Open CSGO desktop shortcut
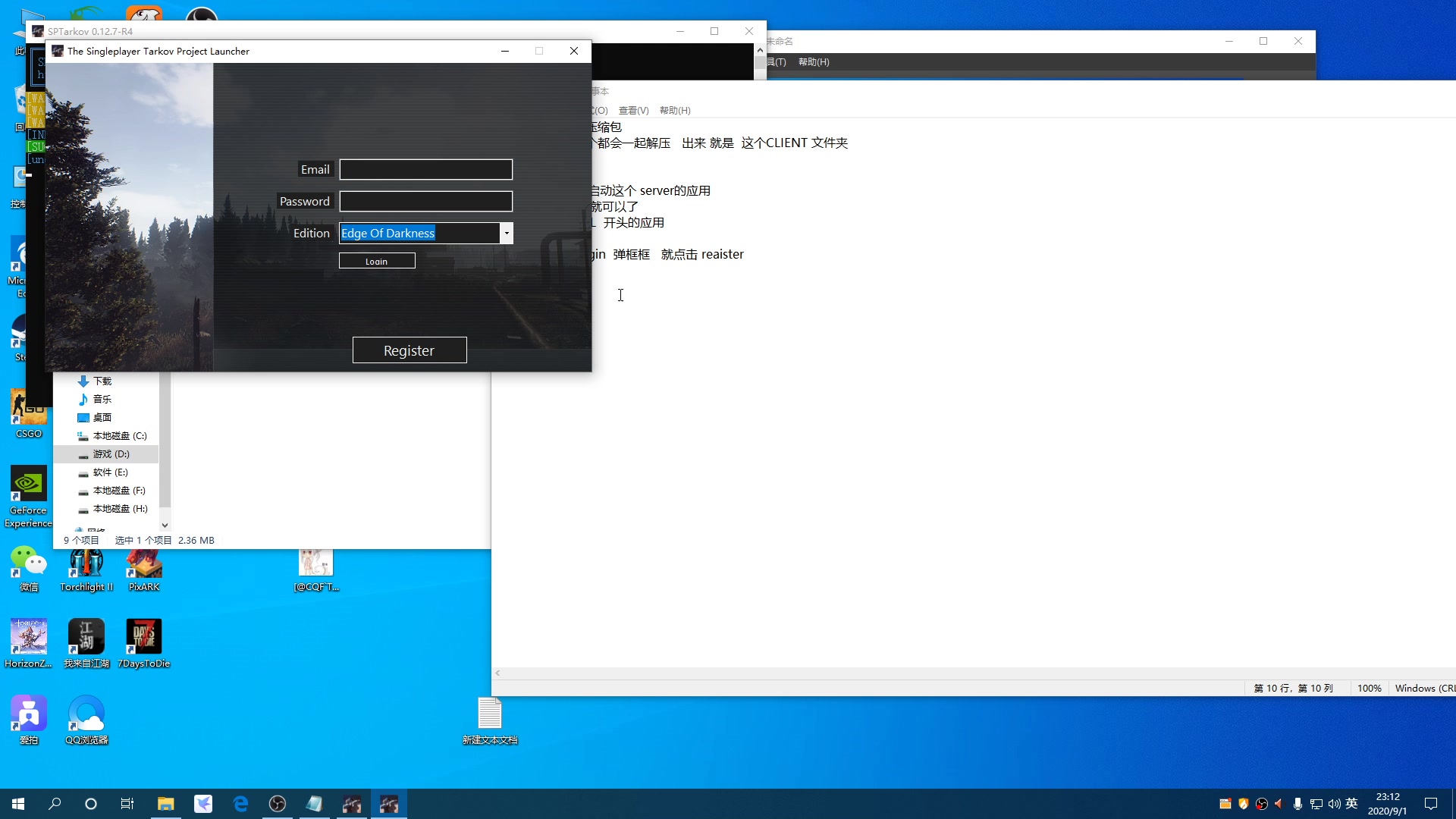The height and width of the screenshot is (819, 1456). pyautogui.click(x=29, y=413)
